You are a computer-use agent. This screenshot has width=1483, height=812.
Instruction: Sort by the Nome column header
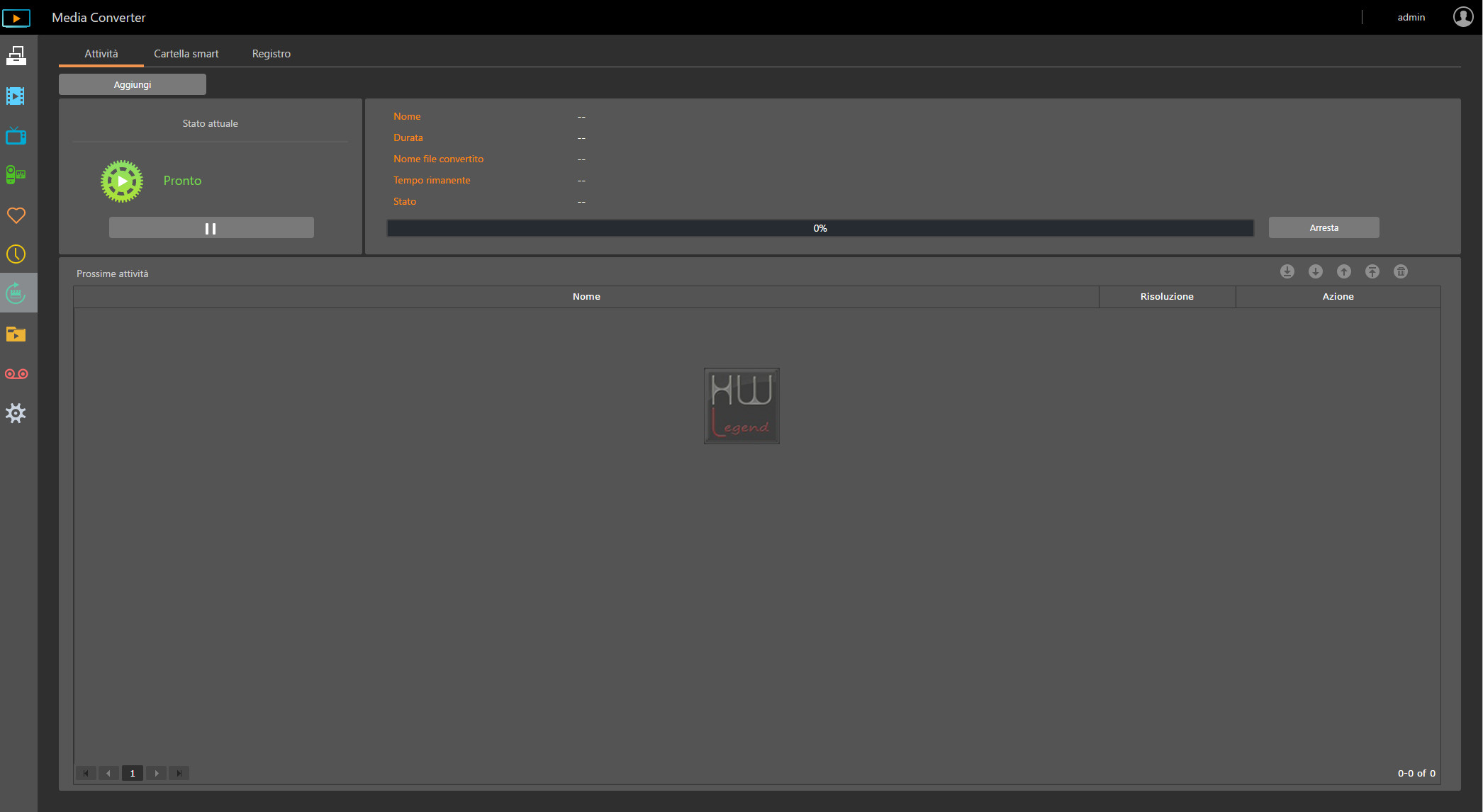click(586, 296)
